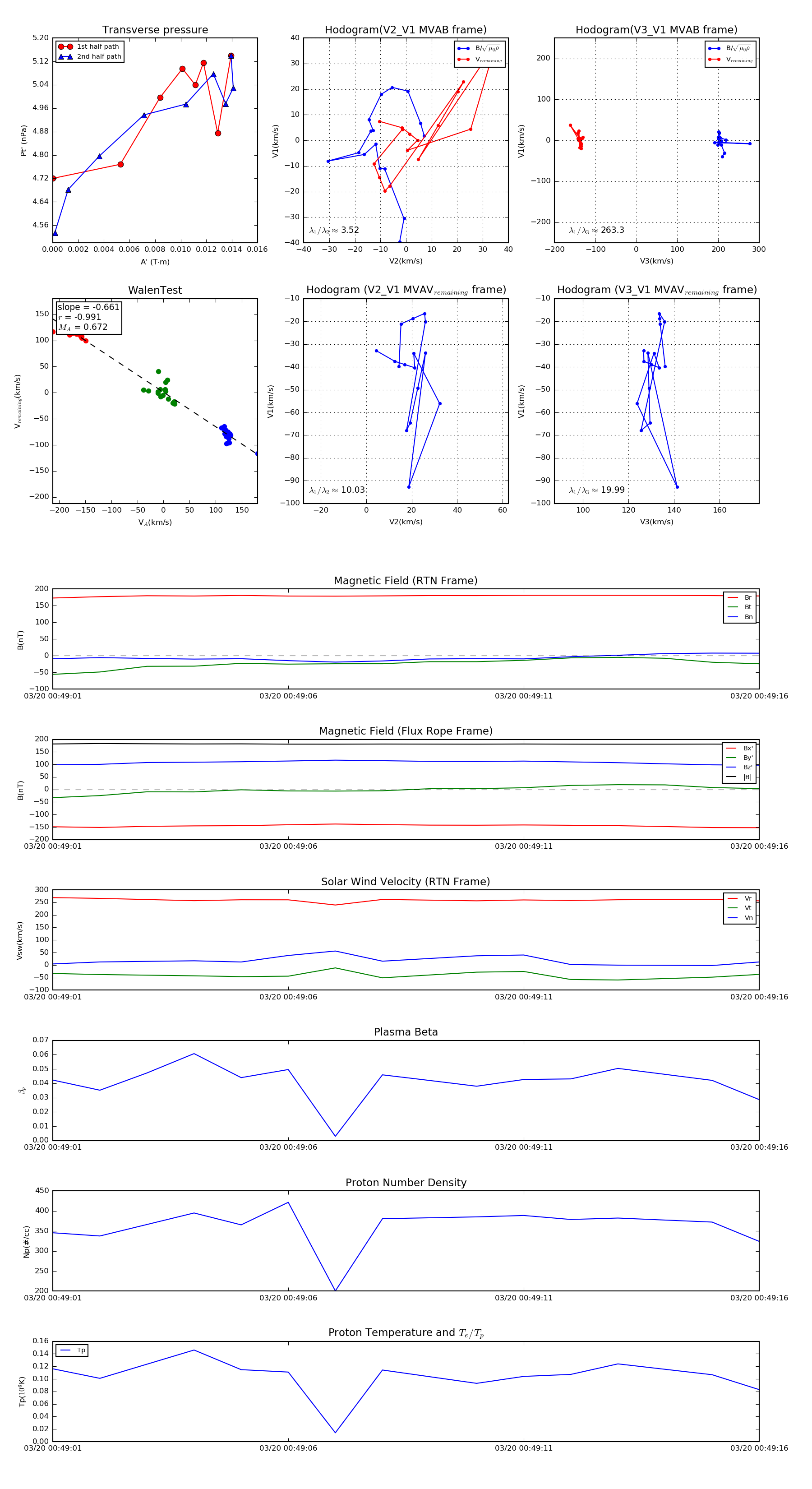The width and height of the screenshot is (812, 1489).
Task: Click the "Pt' (nPa)" y-axis label
Action: [24, 140]
